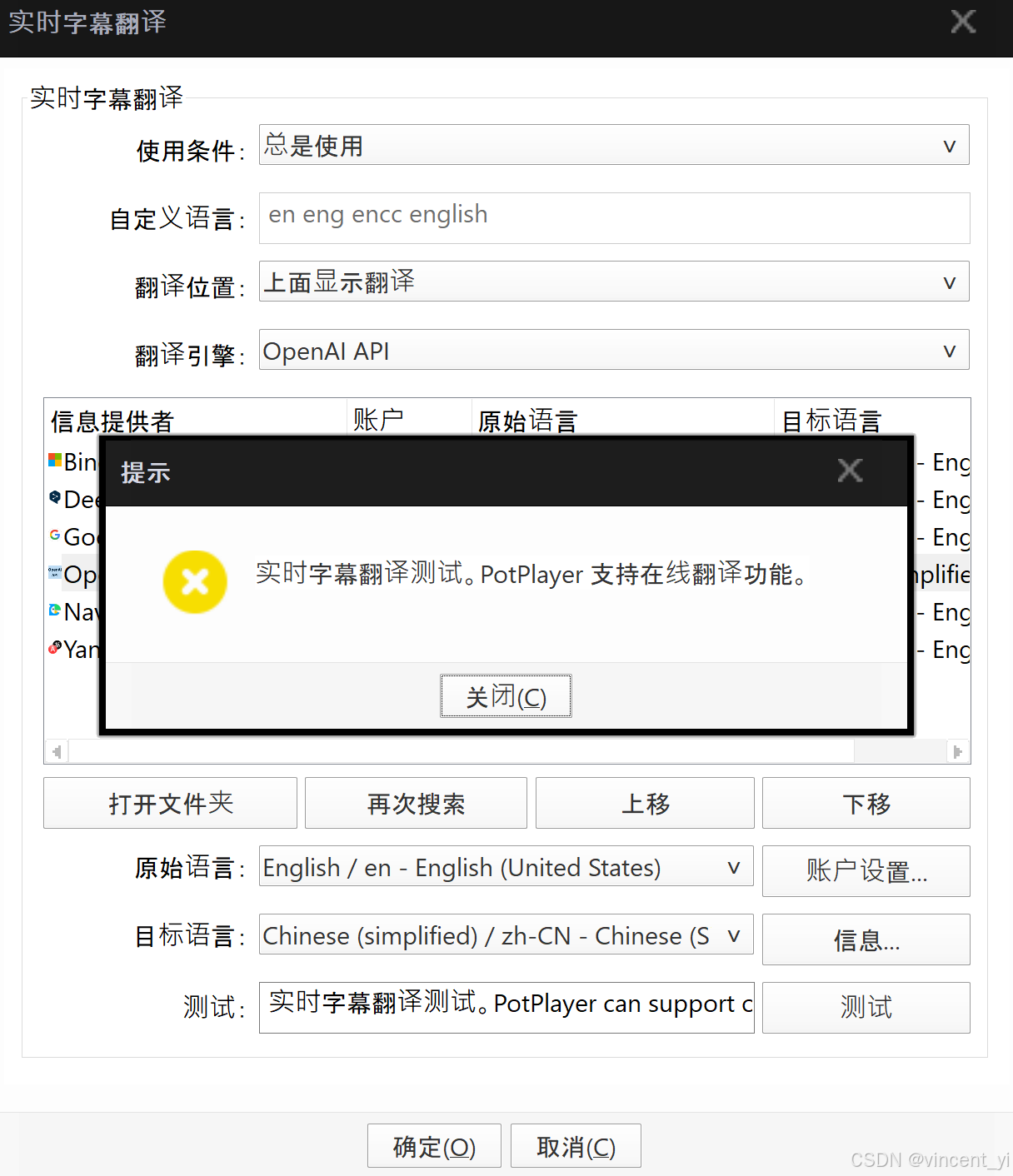Click the 自定义语言 input field

coord(614,218)
